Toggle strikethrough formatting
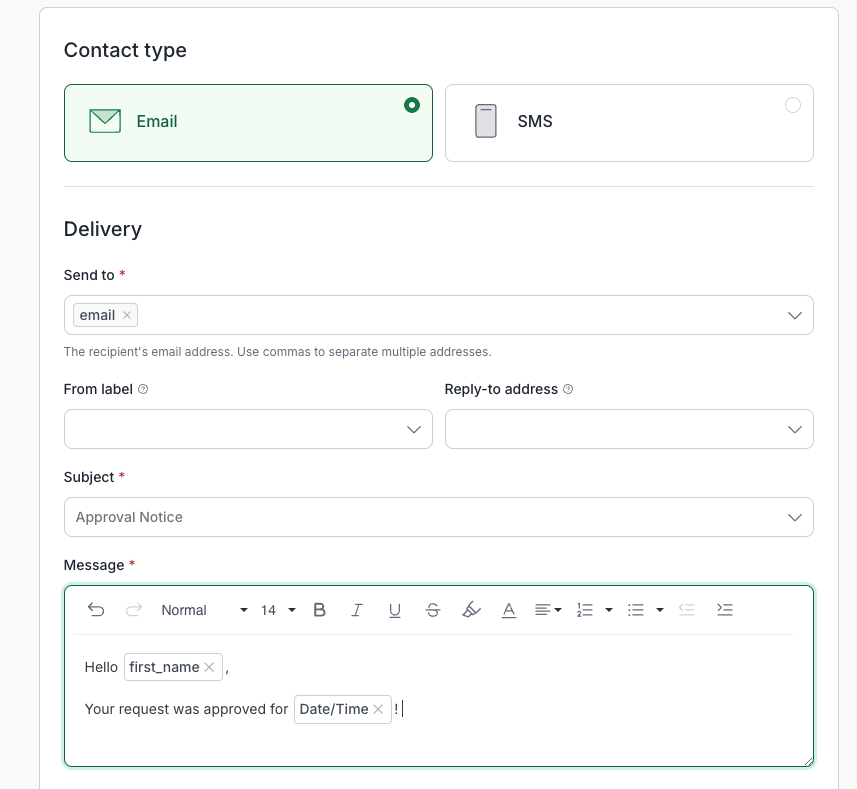 click(433, 610)
